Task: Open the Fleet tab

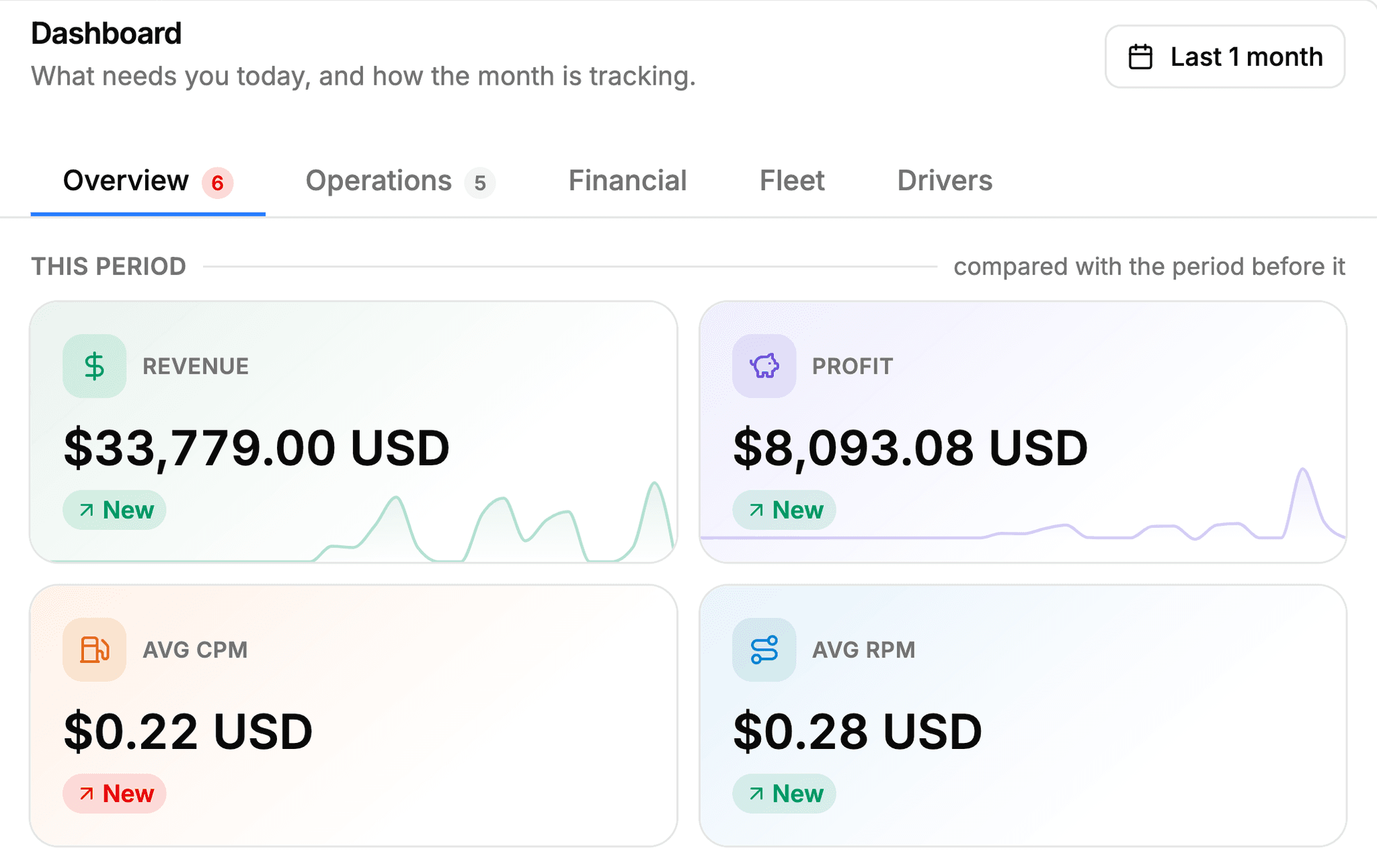Action: tap(792, 181)
